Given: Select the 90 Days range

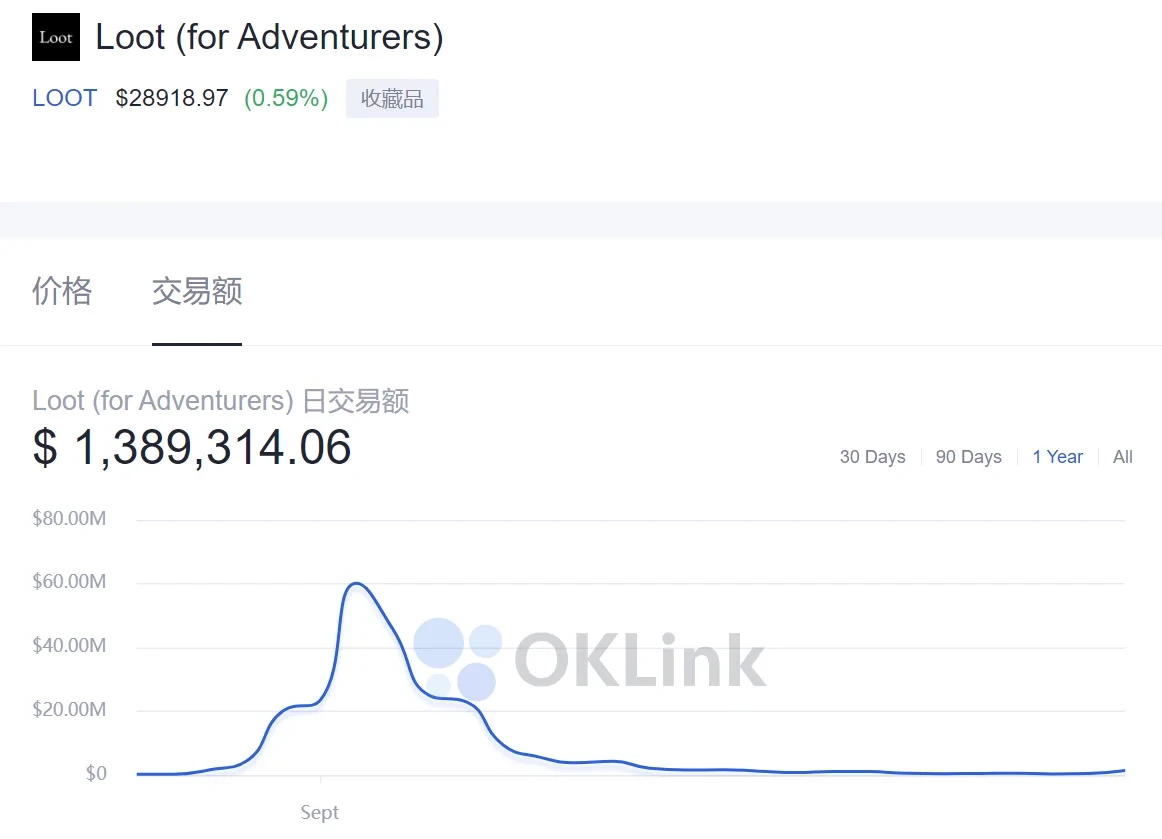Looking at the screenshot, I should pos(968,457).
